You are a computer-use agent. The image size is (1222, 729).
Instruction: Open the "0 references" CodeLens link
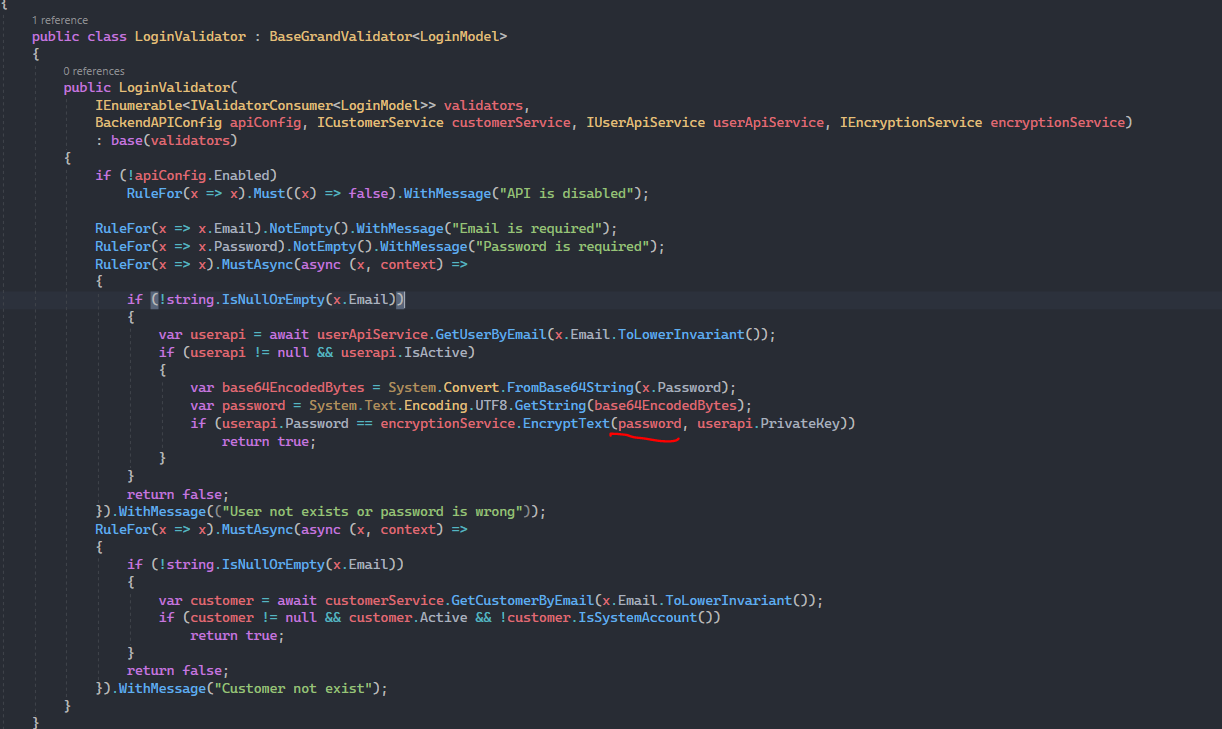[x=94, y=71]
